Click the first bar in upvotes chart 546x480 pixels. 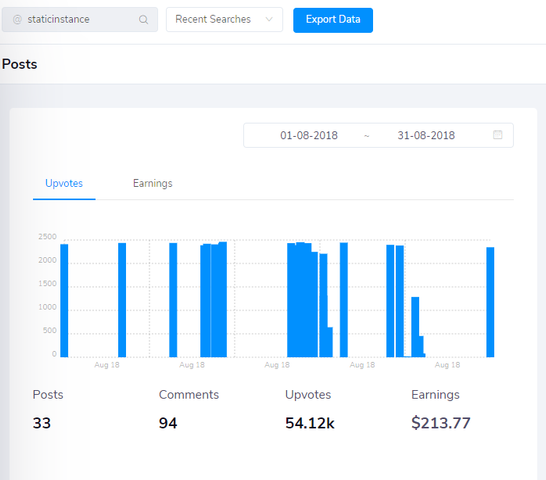tap(64, 301)
